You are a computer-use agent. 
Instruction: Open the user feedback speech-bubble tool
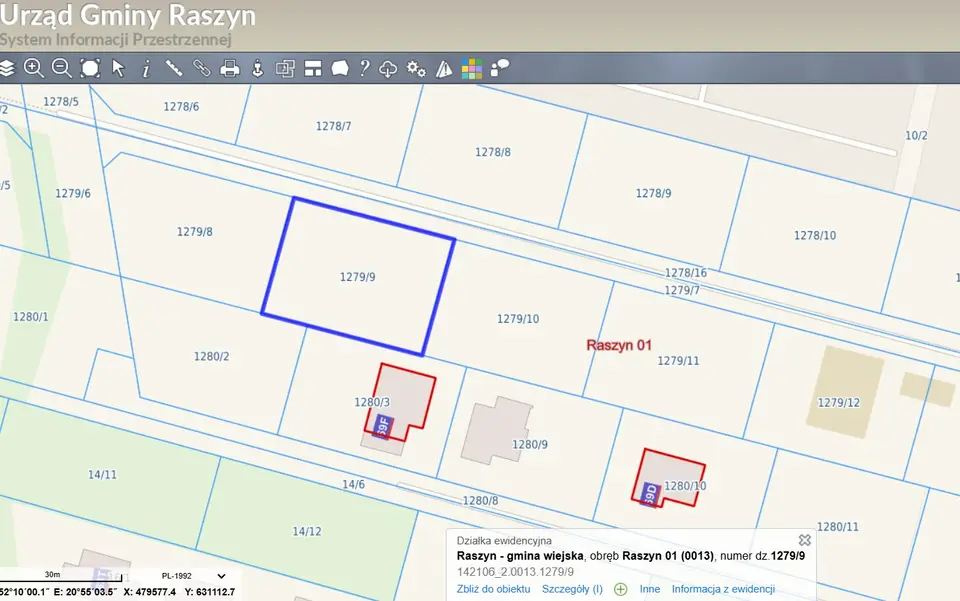point(500,68)
